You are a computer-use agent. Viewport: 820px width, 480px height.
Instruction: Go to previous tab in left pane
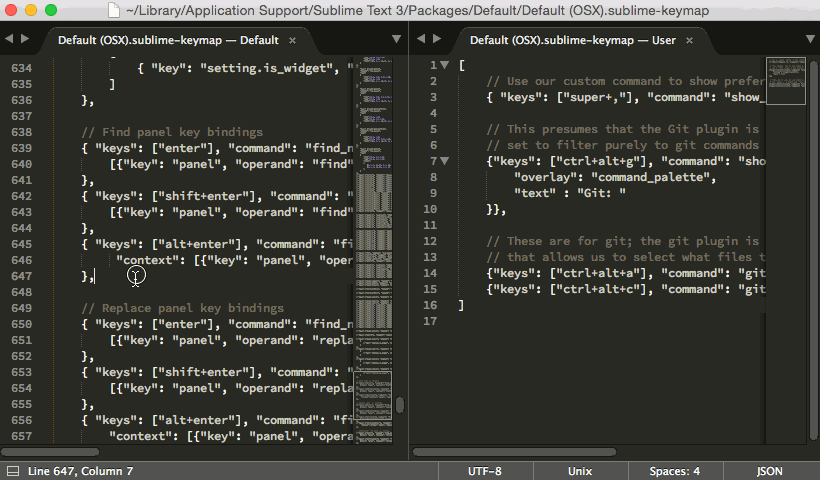click(x=8, y=39)
